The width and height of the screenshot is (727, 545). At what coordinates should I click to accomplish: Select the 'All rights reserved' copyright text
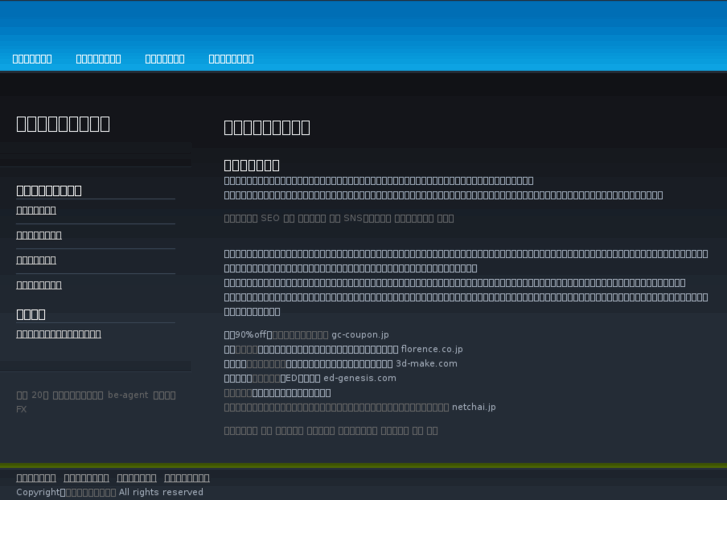point(161,492)
